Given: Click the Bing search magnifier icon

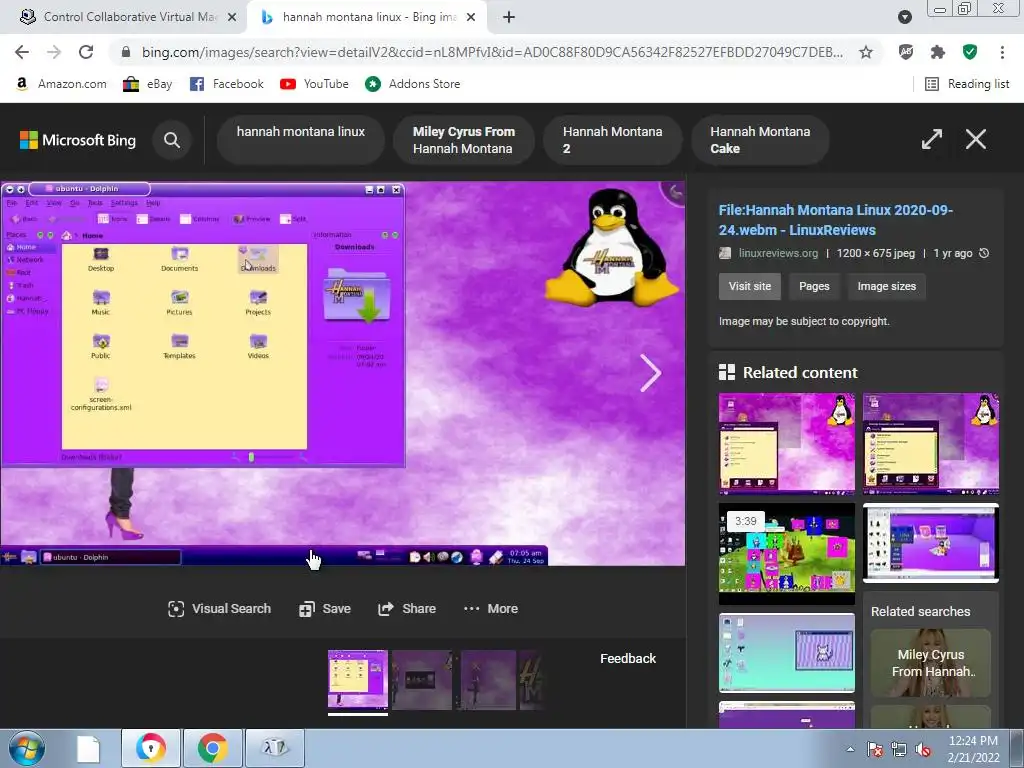Looking at the screenshot, I should point(172,140).
